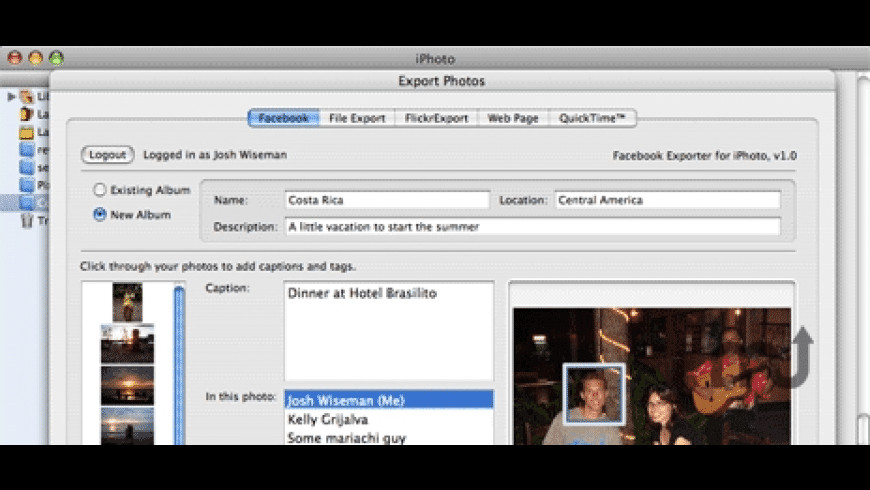This screenshot has height=490, width=870.
Task: Edit the Location field Central America
Action: tap(667, 200)
